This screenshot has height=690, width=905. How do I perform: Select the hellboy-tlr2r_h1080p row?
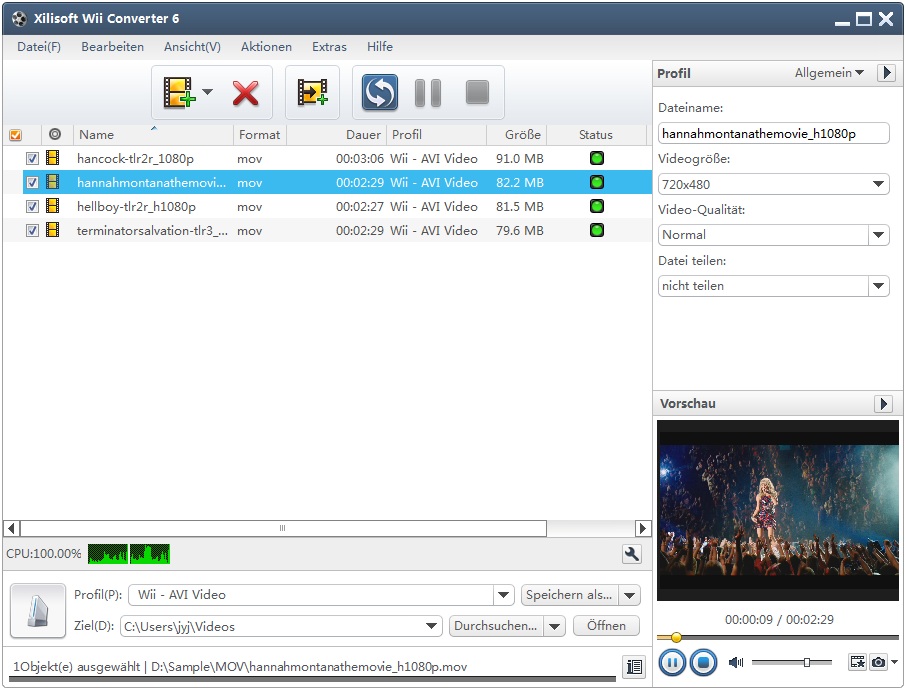[x=337, y=206]
